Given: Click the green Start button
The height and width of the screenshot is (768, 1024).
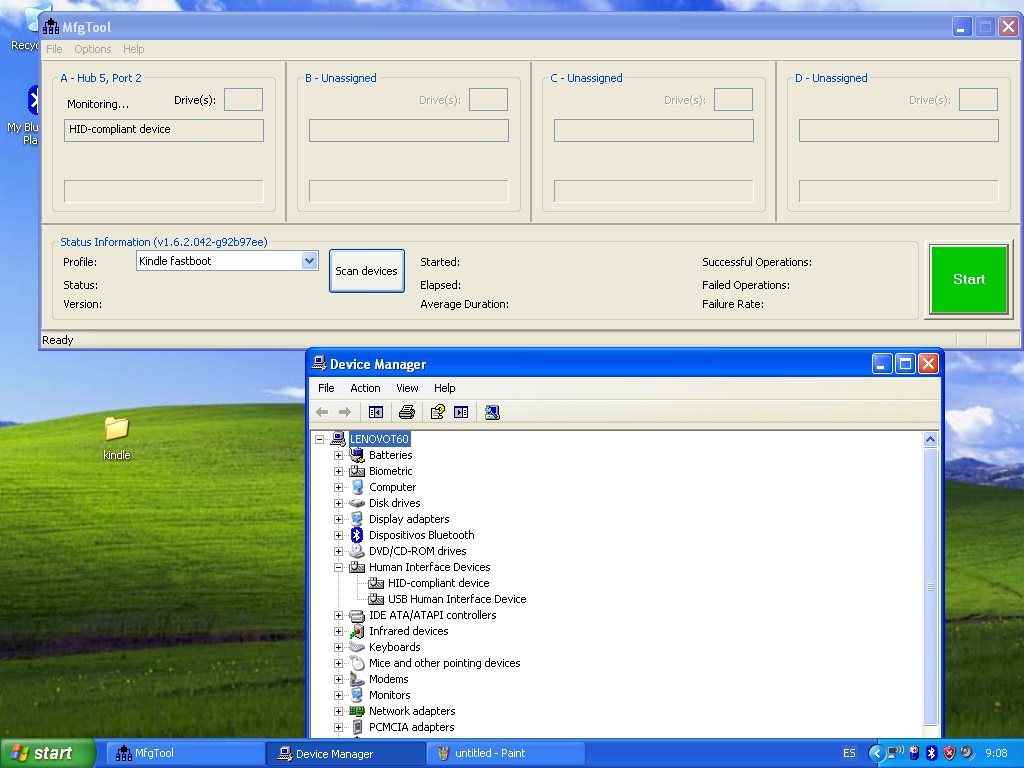Looking at the screenshot, I should click(969, 280).
